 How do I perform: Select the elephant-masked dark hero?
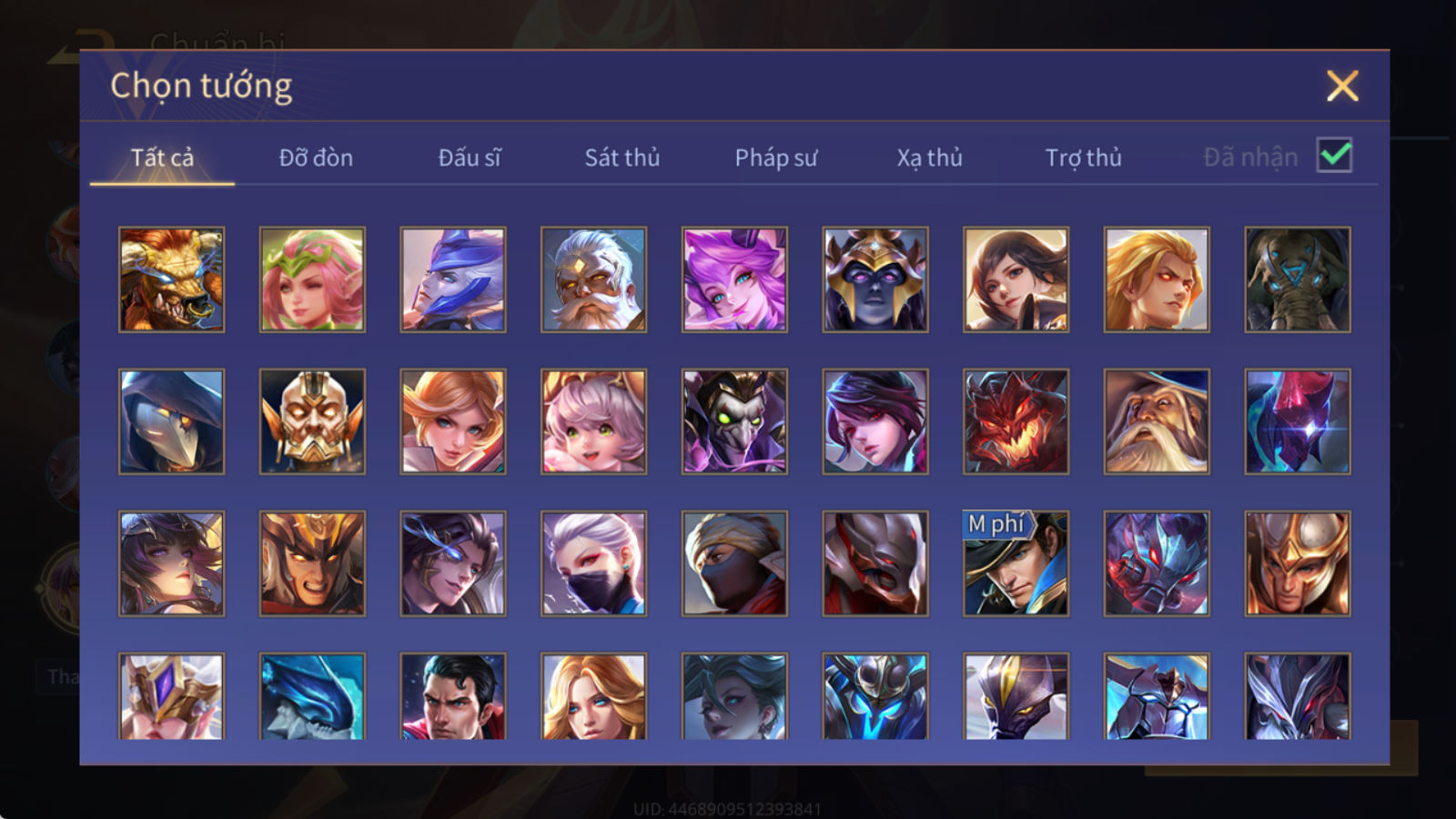coord(1298,279)
